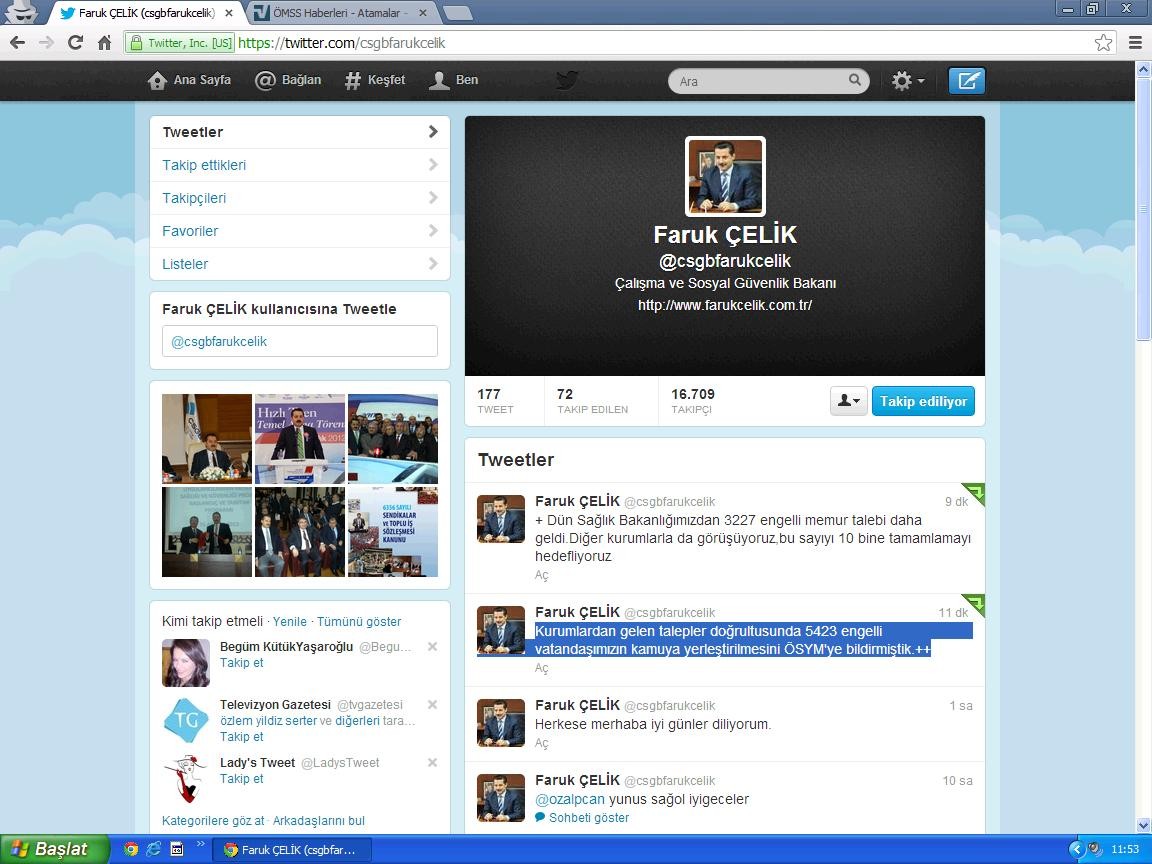
Task: Open Takipçileri in sidebar
Action: pos(300,198)
